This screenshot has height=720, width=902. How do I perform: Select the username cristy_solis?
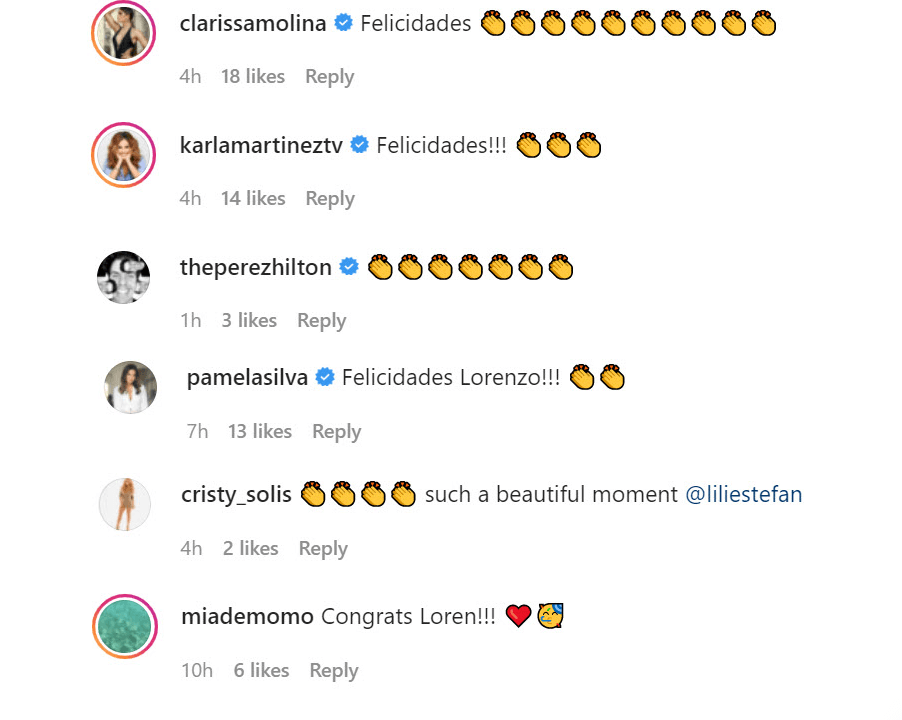(236, 494)
